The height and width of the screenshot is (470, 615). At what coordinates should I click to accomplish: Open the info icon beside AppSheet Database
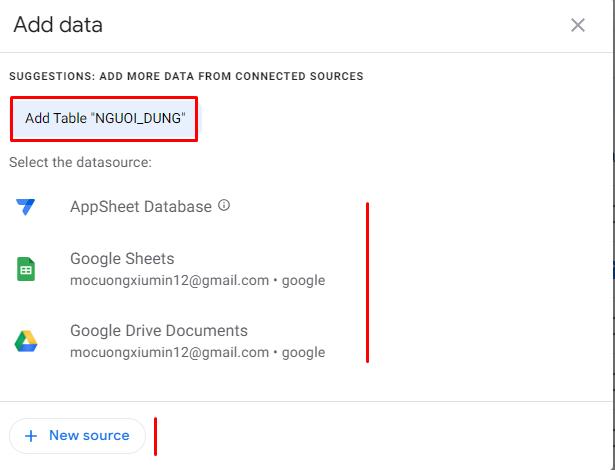224,206
